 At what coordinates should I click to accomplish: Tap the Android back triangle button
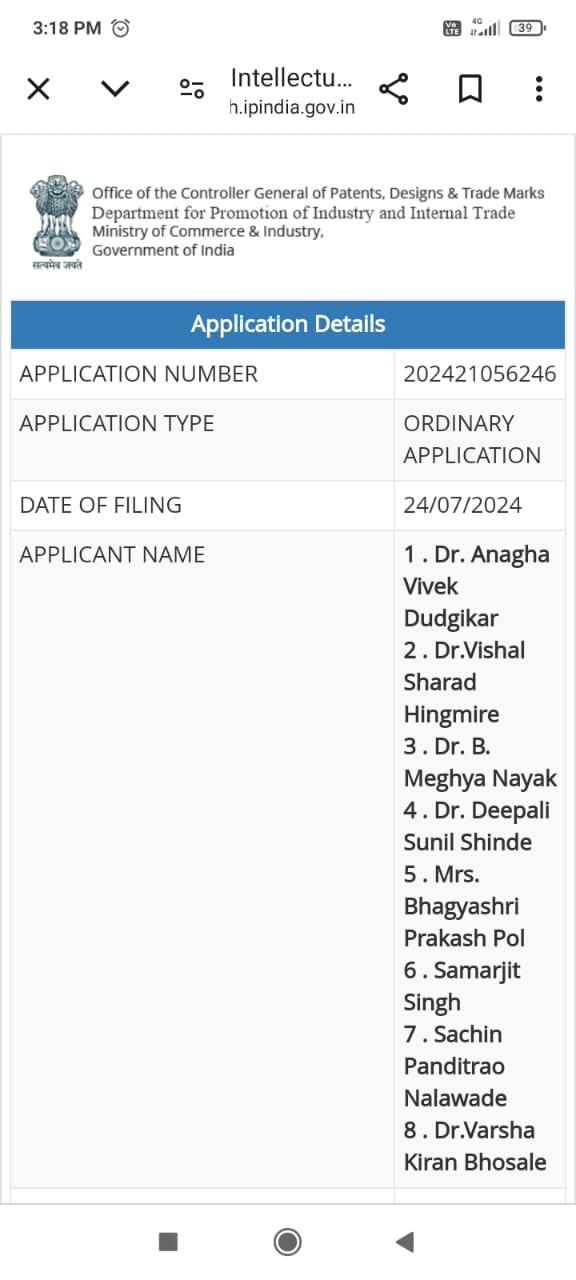[405, 1242]
